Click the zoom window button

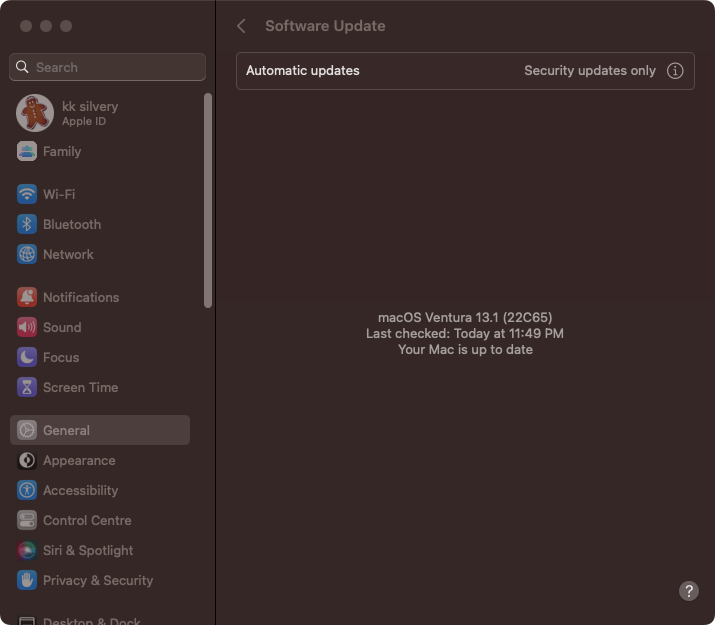tap(66, 26)
